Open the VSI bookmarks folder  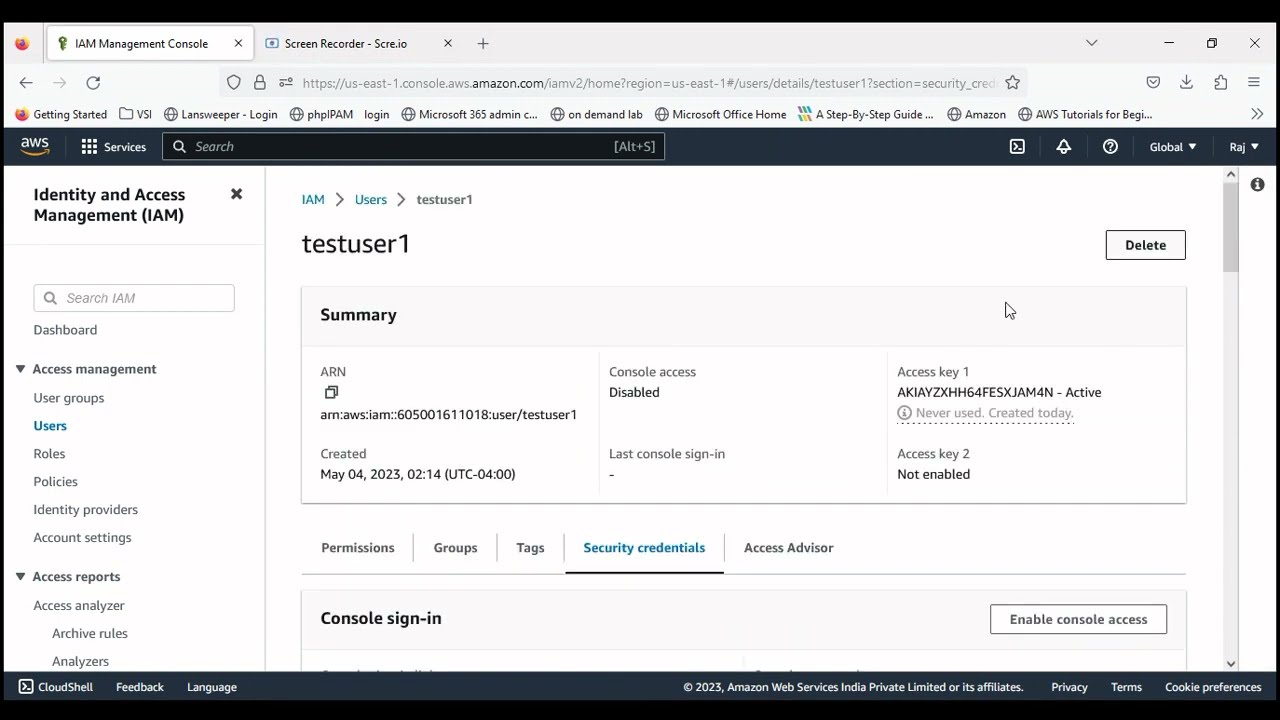[135, 114]
